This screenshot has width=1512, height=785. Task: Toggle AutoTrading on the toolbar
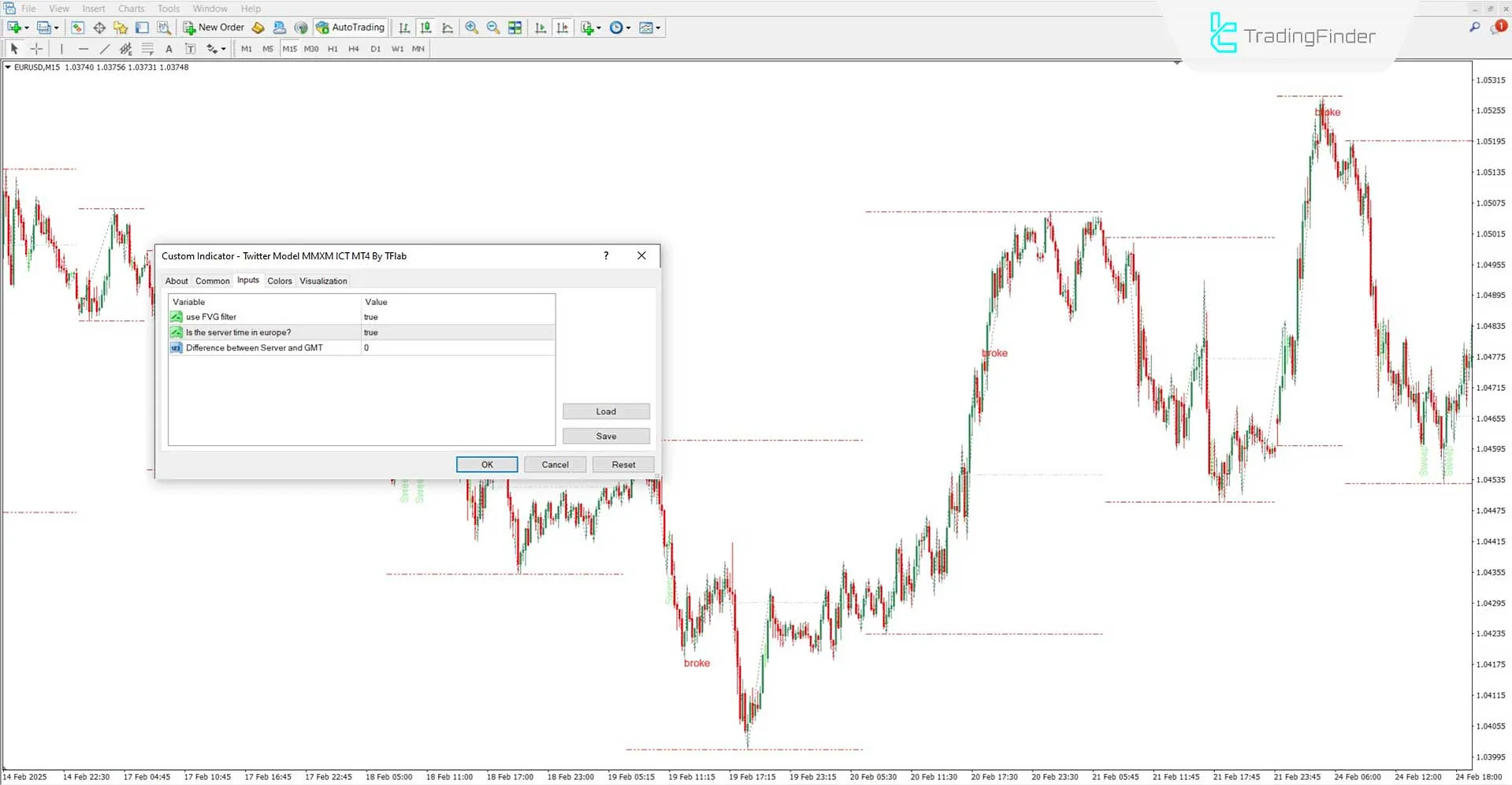[350, 28]
